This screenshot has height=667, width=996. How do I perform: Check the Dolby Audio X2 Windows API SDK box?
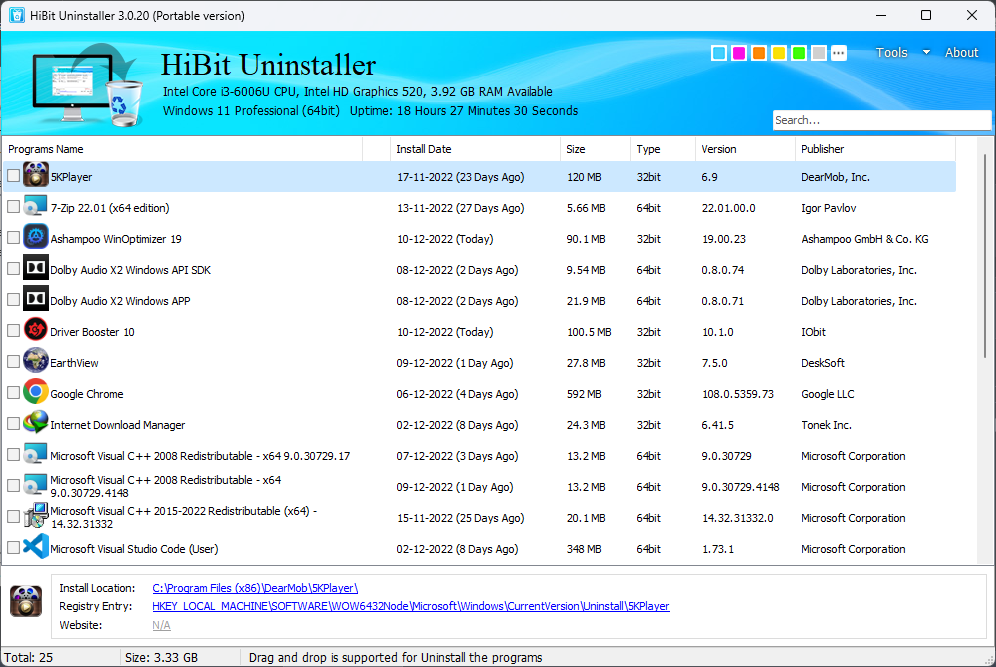coord(13,269)
